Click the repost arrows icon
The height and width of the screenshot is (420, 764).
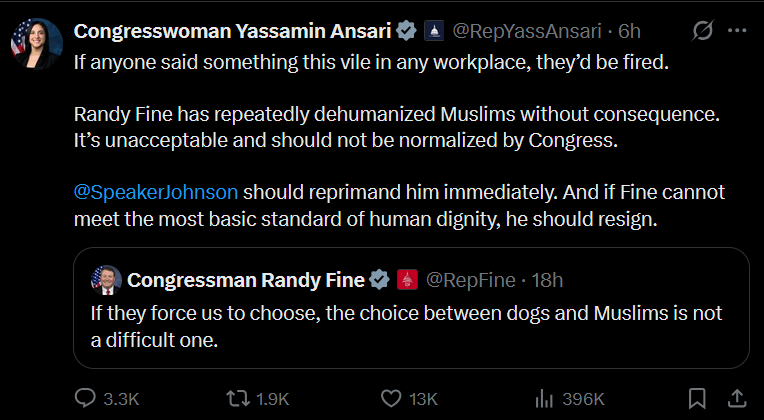(x=237, y=399)
